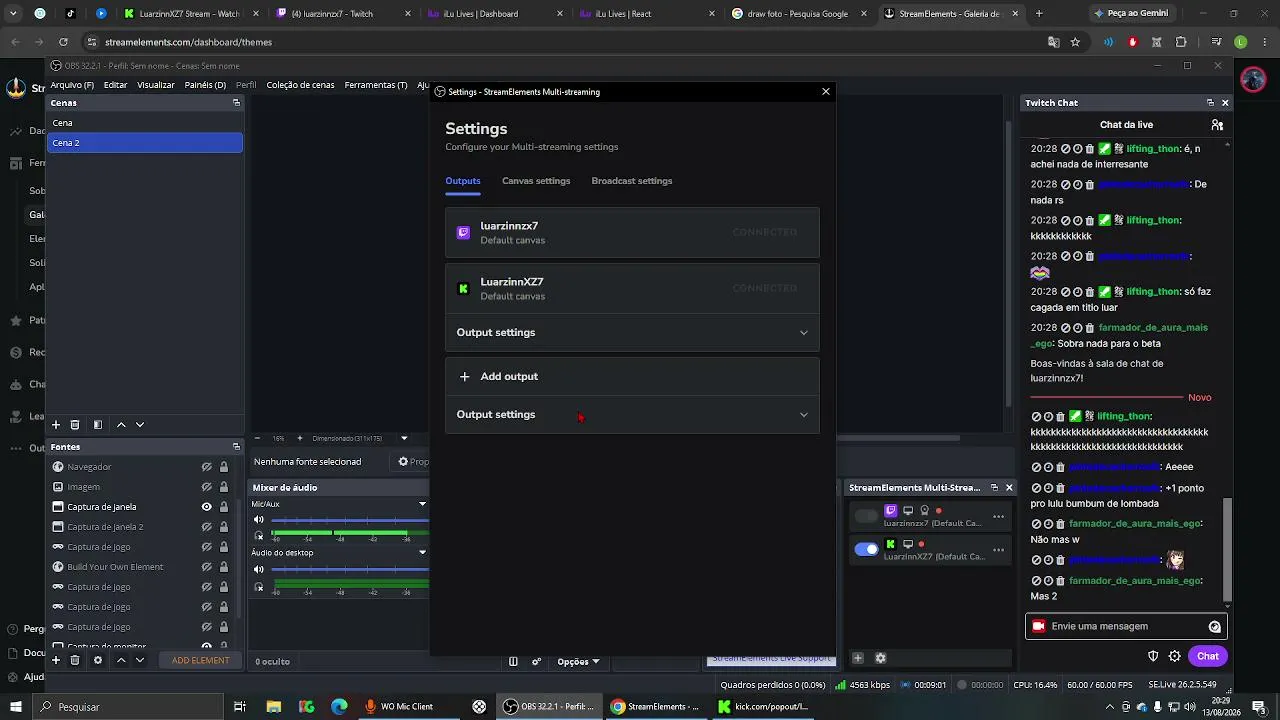Open the Visualizar menu in OBS
The width and height of the screenshot is (1280, 720).
[x=156, y=85]
